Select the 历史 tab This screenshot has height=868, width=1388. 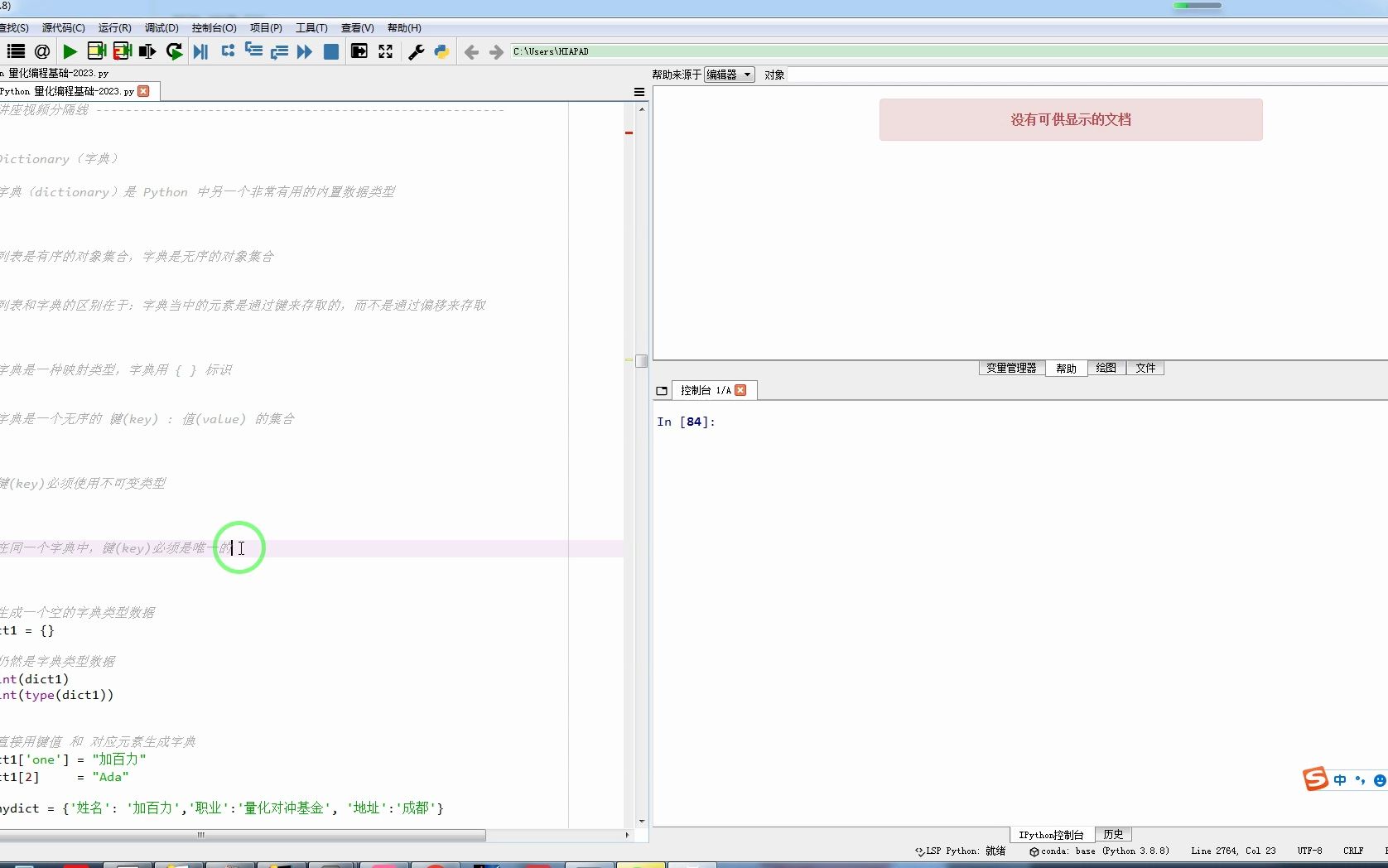point(1113,835)
